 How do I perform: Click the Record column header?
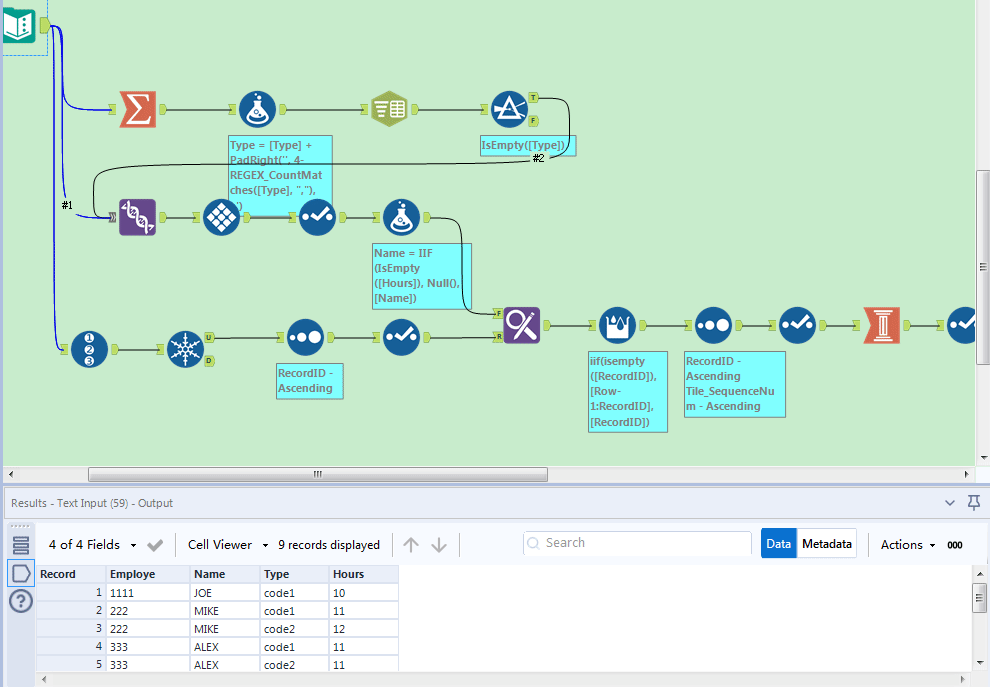(x=71, y=574)
